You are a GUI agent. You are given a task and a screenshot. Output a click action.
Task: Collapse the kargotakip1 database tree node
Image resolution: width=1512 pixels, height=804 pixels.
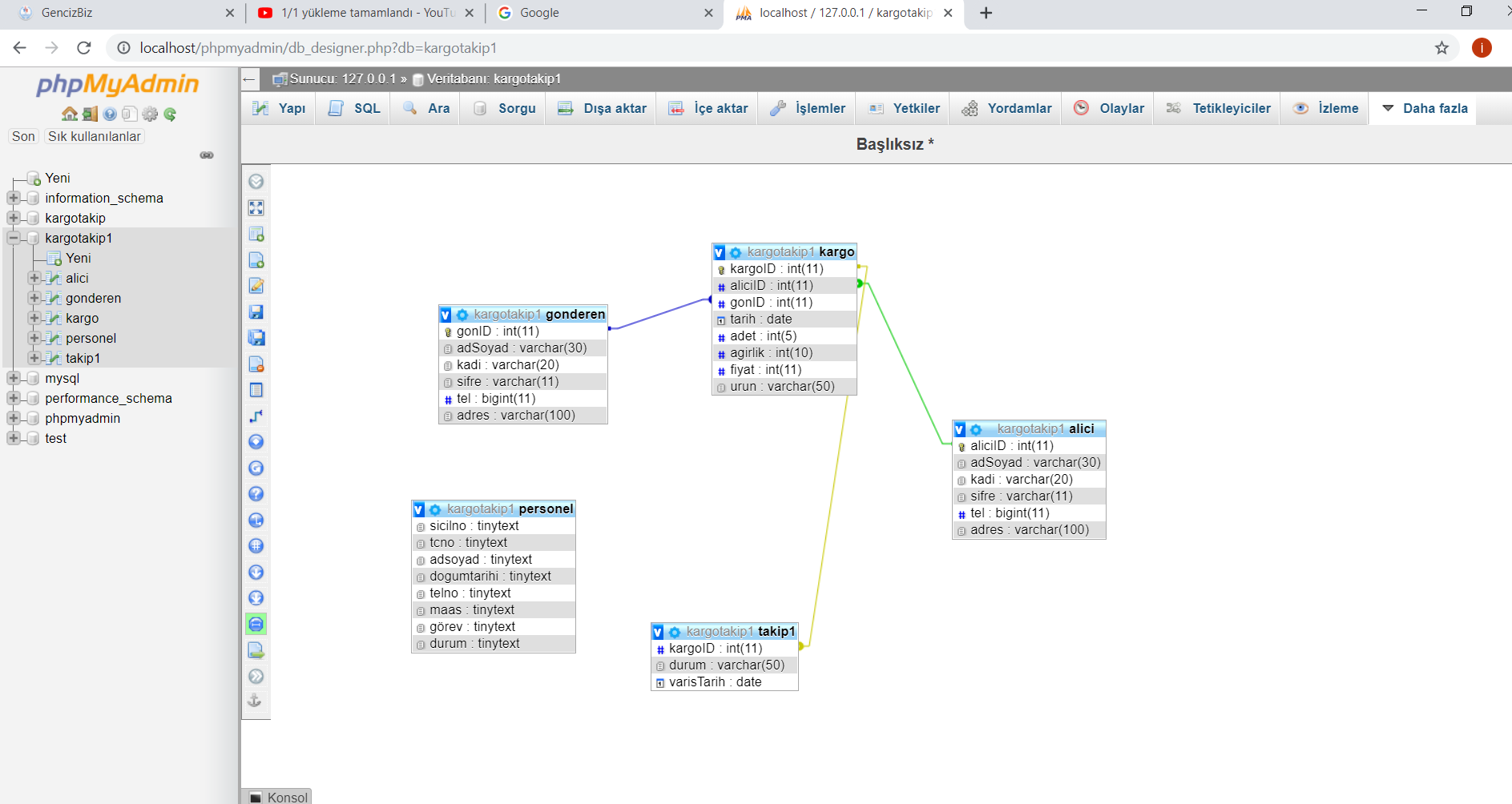14,238
